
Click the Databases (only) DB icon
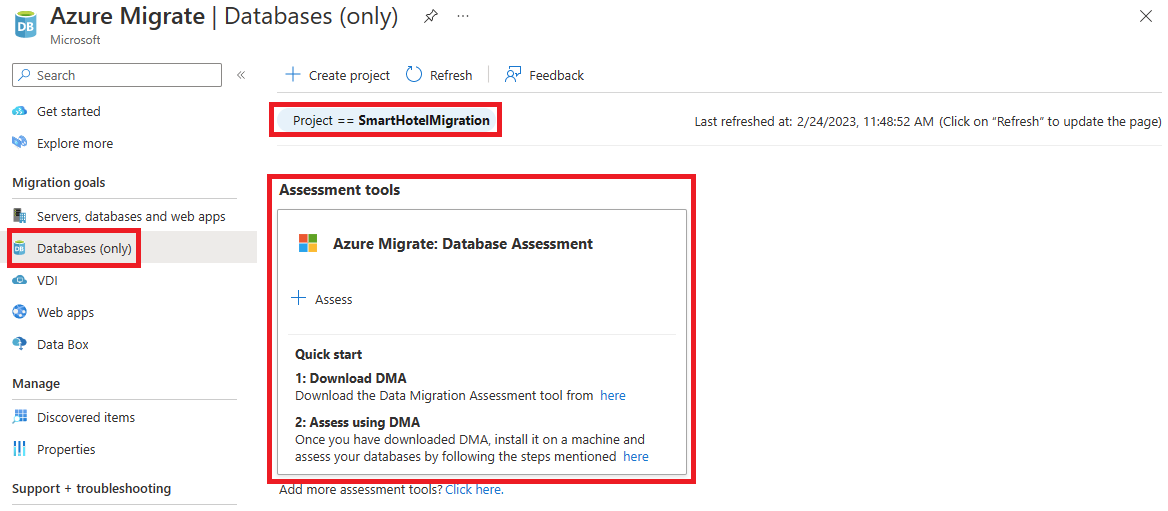tap(20, 248)
